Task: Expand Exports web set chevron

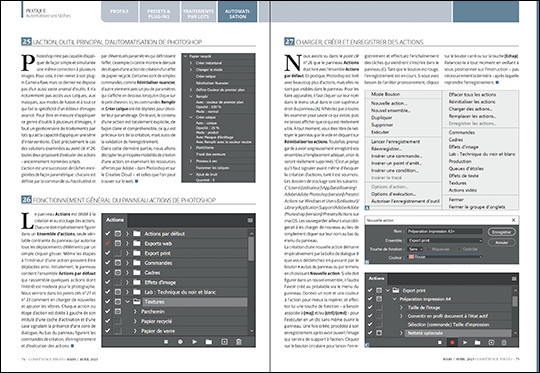Action: click(x=127, y=243)
